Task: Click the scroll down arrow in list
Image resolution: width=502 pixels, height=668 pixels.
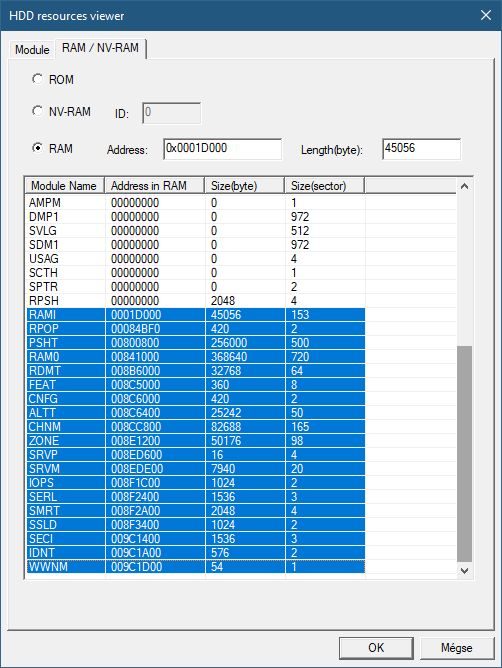Action: click(x=464, y=570)
